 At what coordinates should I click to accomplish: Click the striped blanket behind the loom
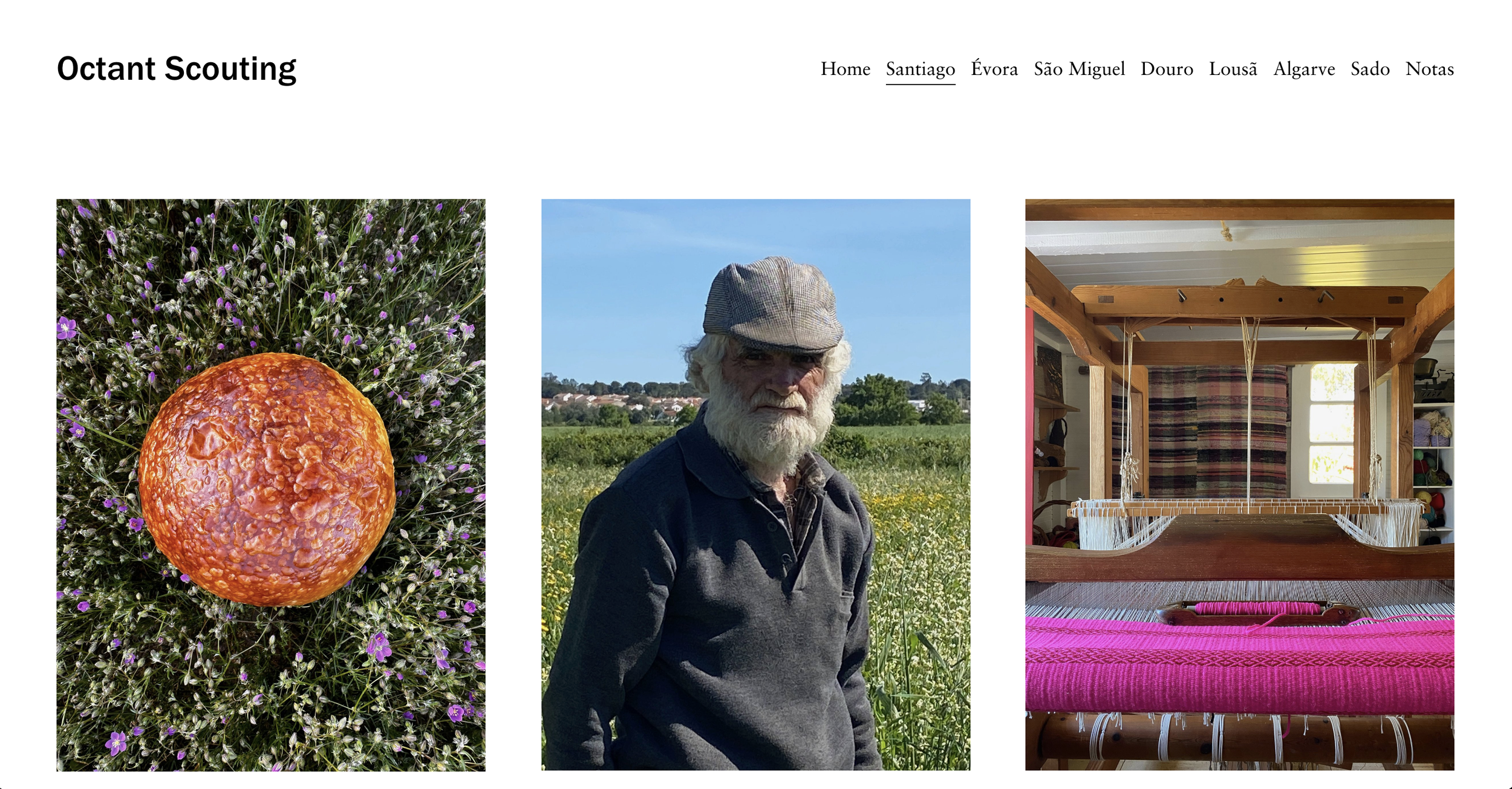pos(1217,431)
